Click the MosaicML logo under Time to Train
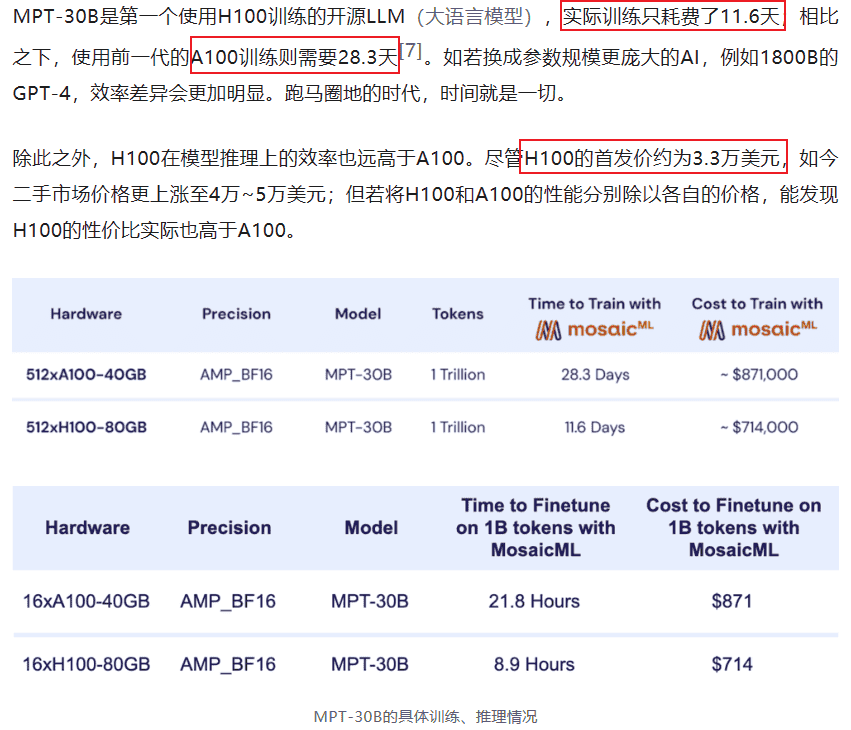This screenshot has width=851, height=730. [x=594, y=329]
